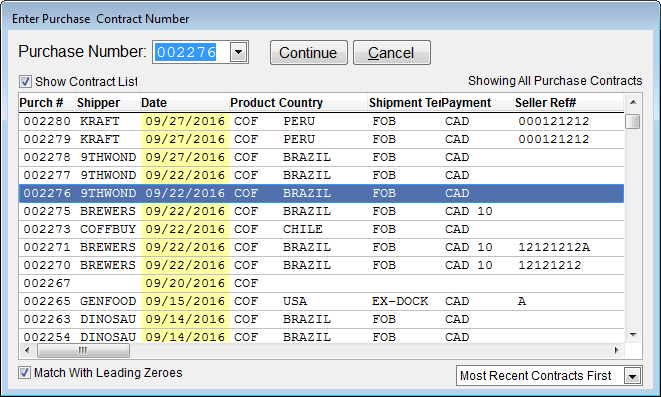Click the horizontal scrollbar right arrow
The height and width of the screenshot is (397, 661).
(617, 350)
